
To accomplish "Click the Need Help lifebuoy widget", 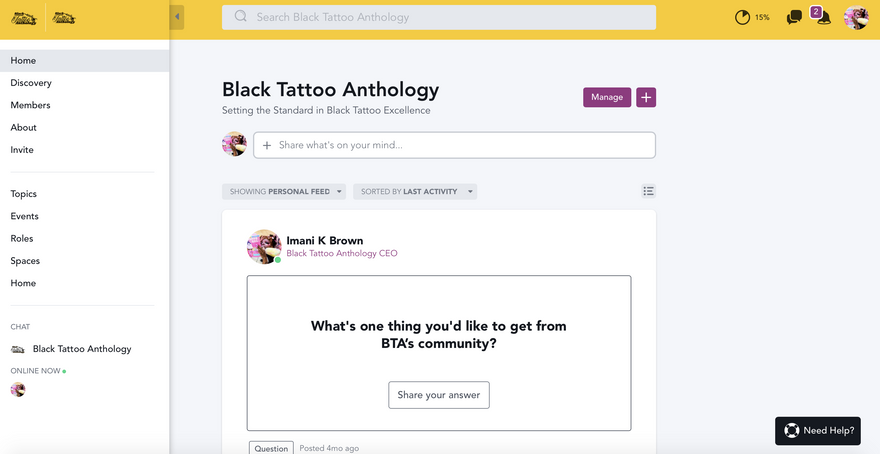I will tap(818, 430).
